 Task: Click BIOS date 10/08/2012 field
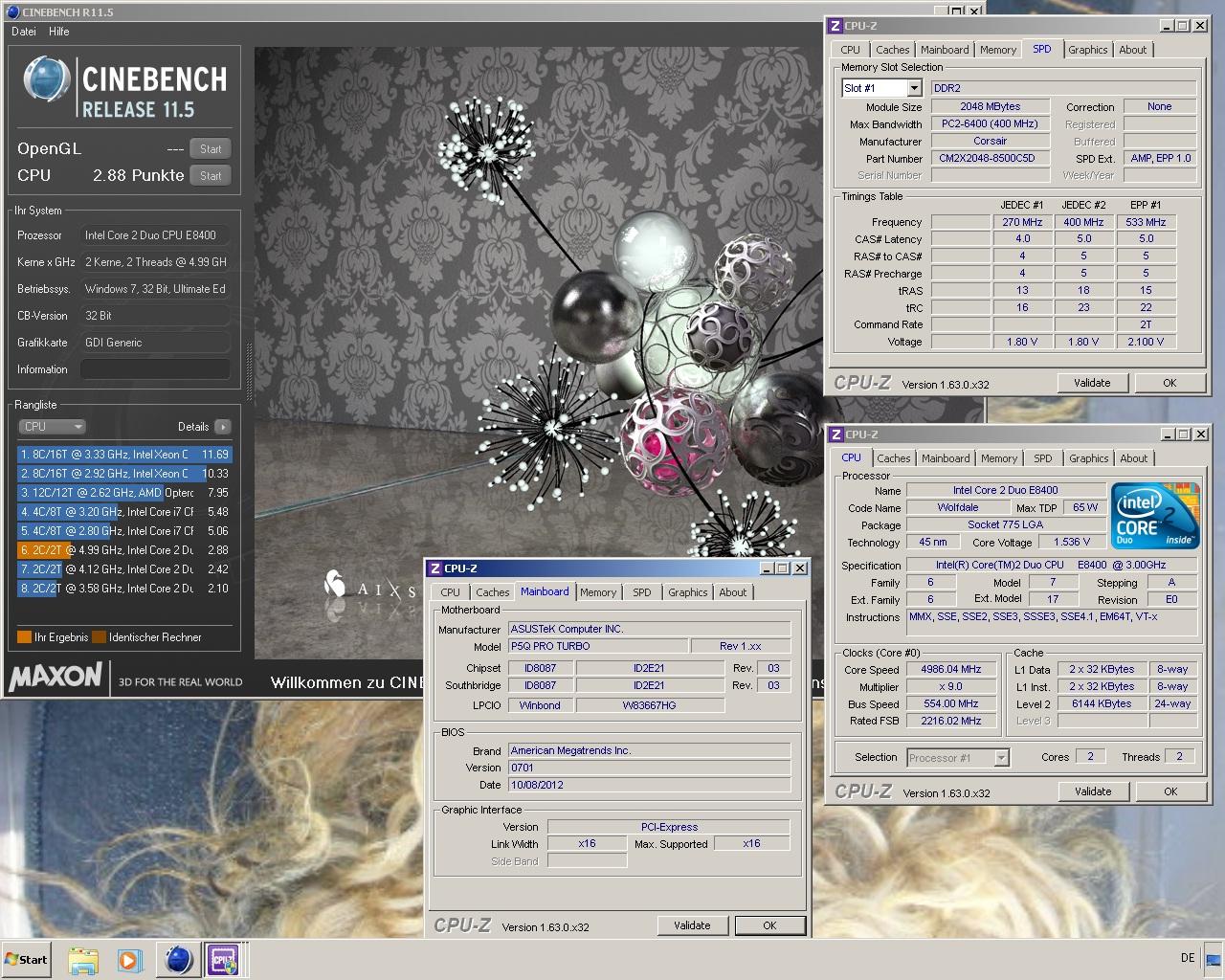click(650, 785)
